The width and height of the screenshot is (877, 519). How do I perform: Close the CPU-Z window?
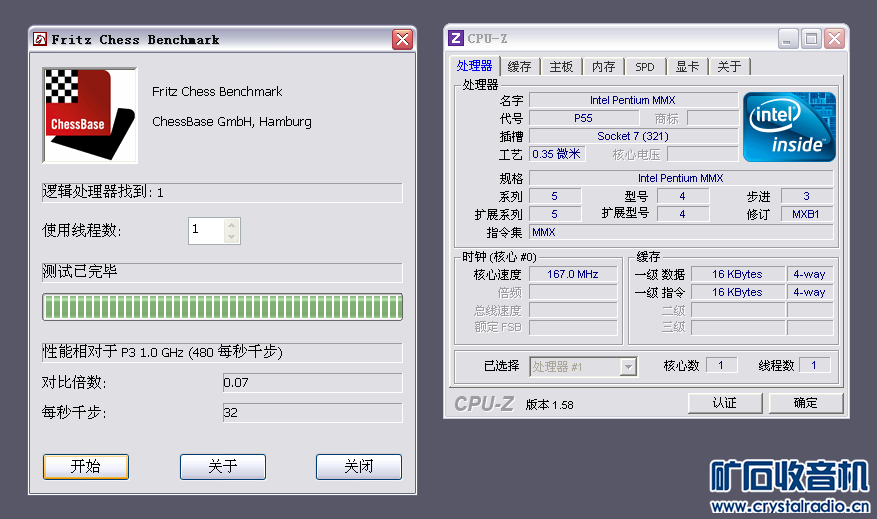tap(834, 39)
